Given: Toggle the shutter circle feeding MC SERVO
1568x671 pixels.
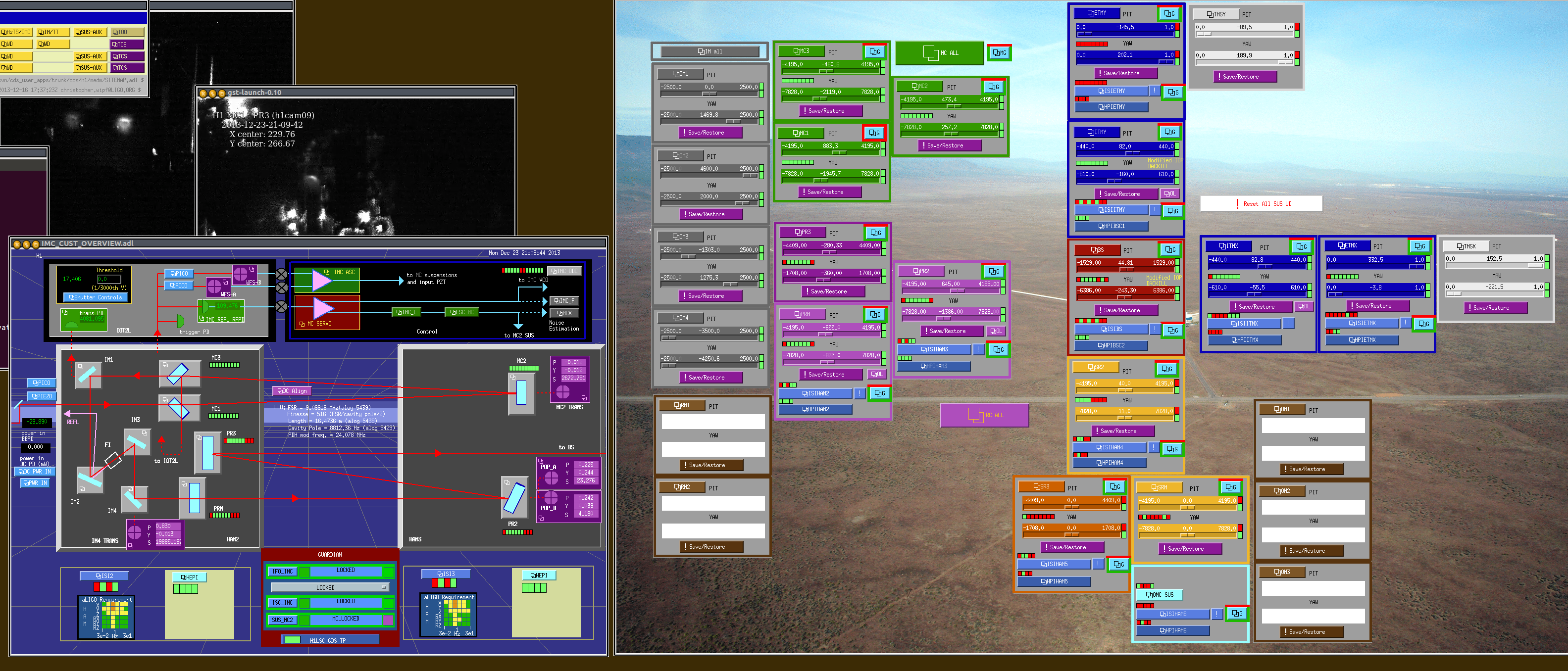Looking at the screenshot, I should (x=281, y=307).
